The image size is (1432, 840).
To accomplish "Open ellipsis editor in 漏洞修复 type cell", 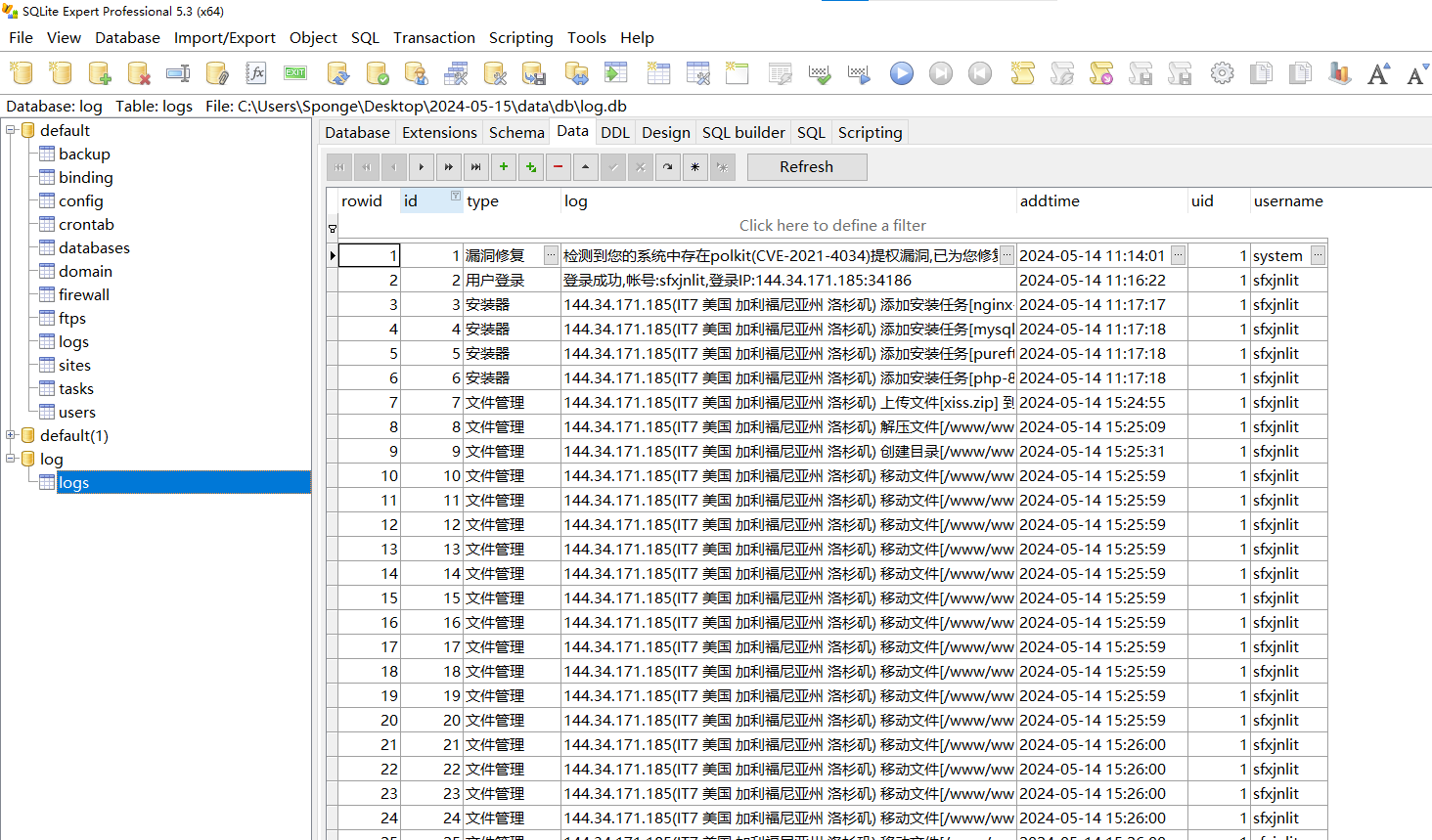I will pos(552,255).
